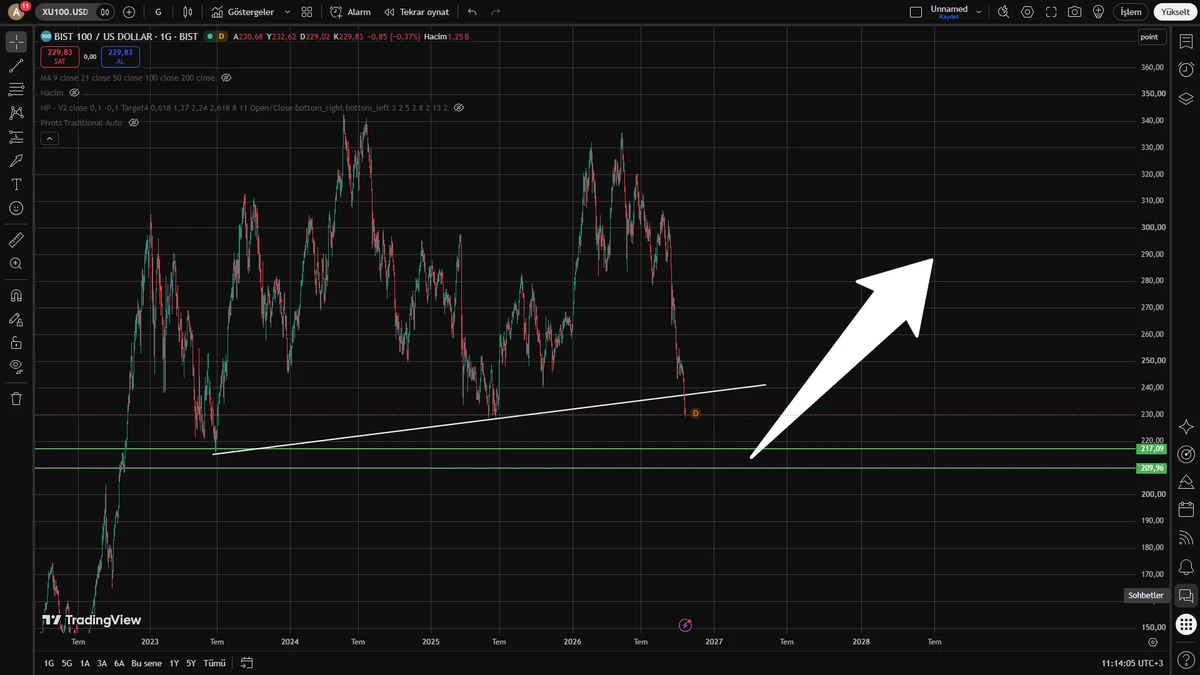Select the trend line drawing tool
Image resolution: width=1200 pixels, height=675 pixels.
point(16,66)
